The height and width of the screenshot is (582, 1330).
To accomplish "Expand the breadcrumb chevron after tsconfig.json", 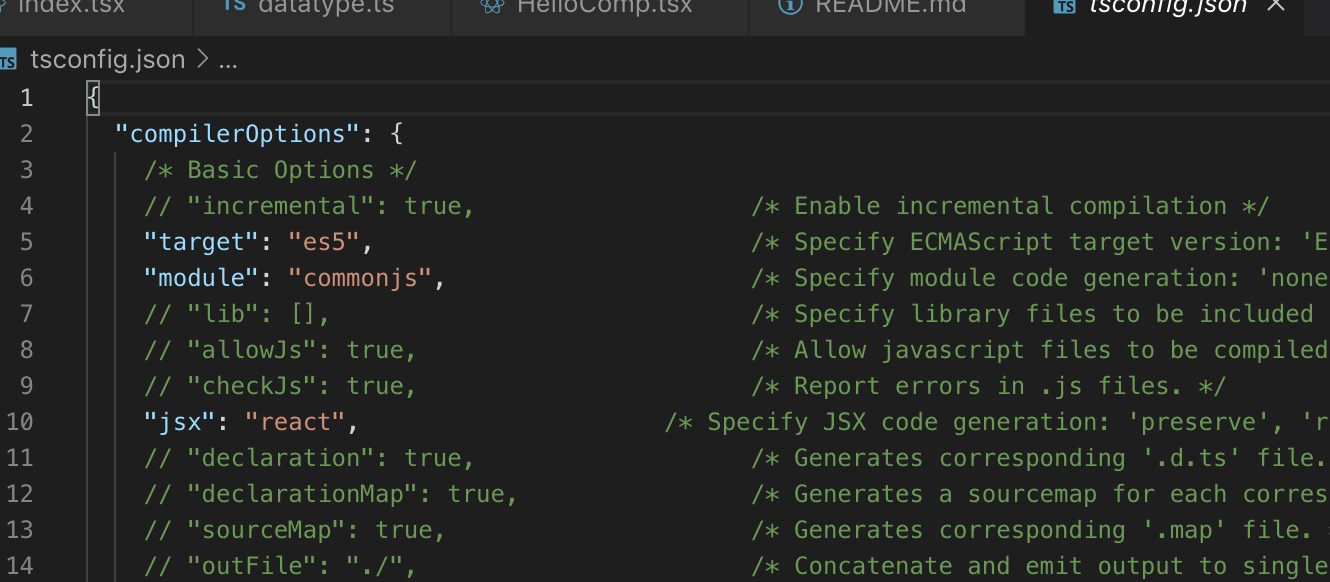I will point(201,60).
